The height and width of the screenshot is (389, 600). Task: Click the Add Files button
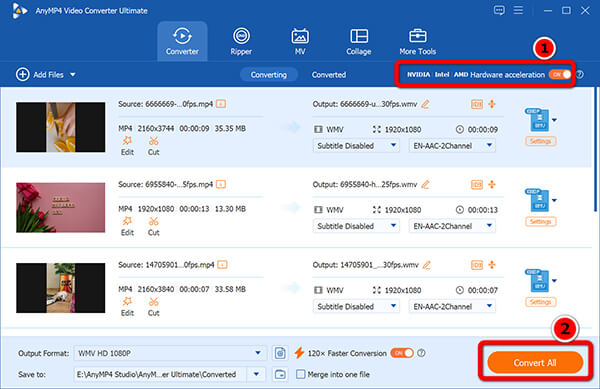coord(40,75)
